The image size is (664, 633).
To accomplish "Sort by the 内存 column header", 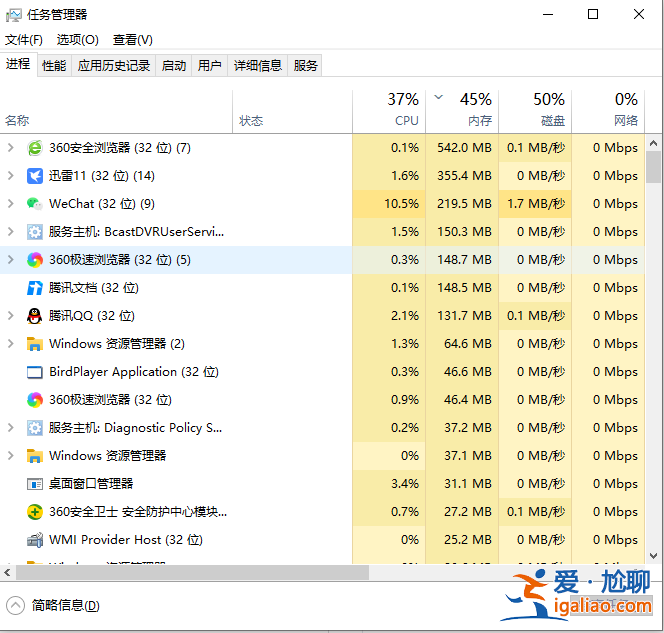I will (x=462, y=112).
